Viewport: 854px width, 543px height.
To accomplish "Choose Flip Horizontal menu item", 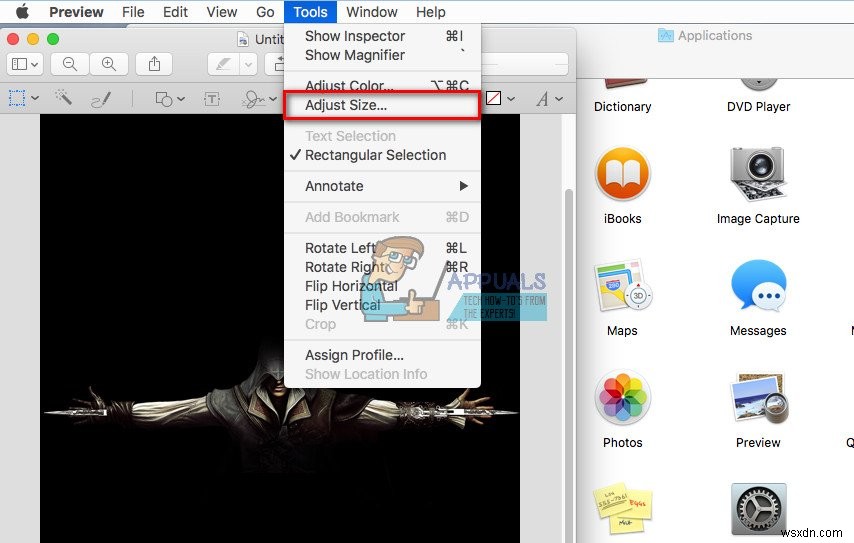I will click(382, 286).
